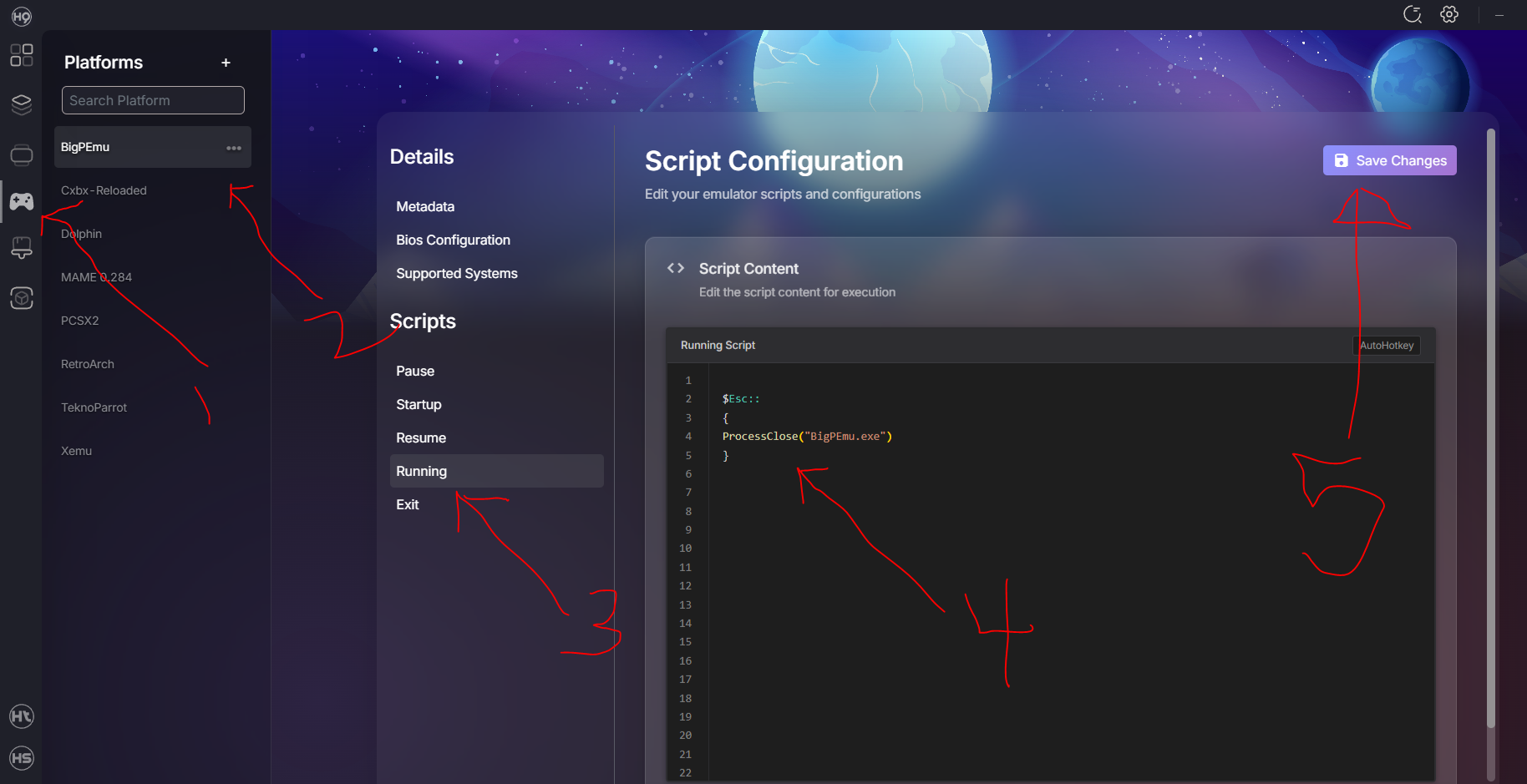1527x784 pixels.
Task: Click the search scan icon in title bar
Action: (x=1413, y=14)
